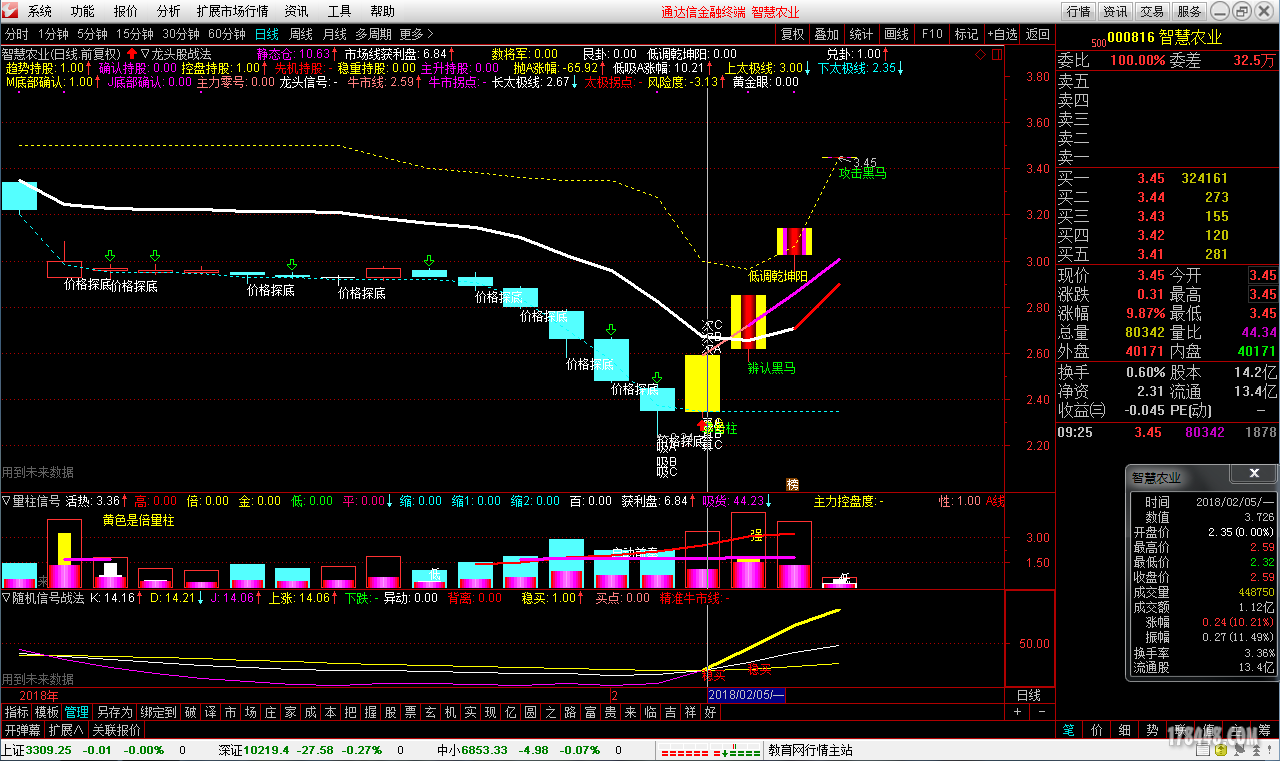
Task: Open the 工具 menu
Action: [340, 12]
